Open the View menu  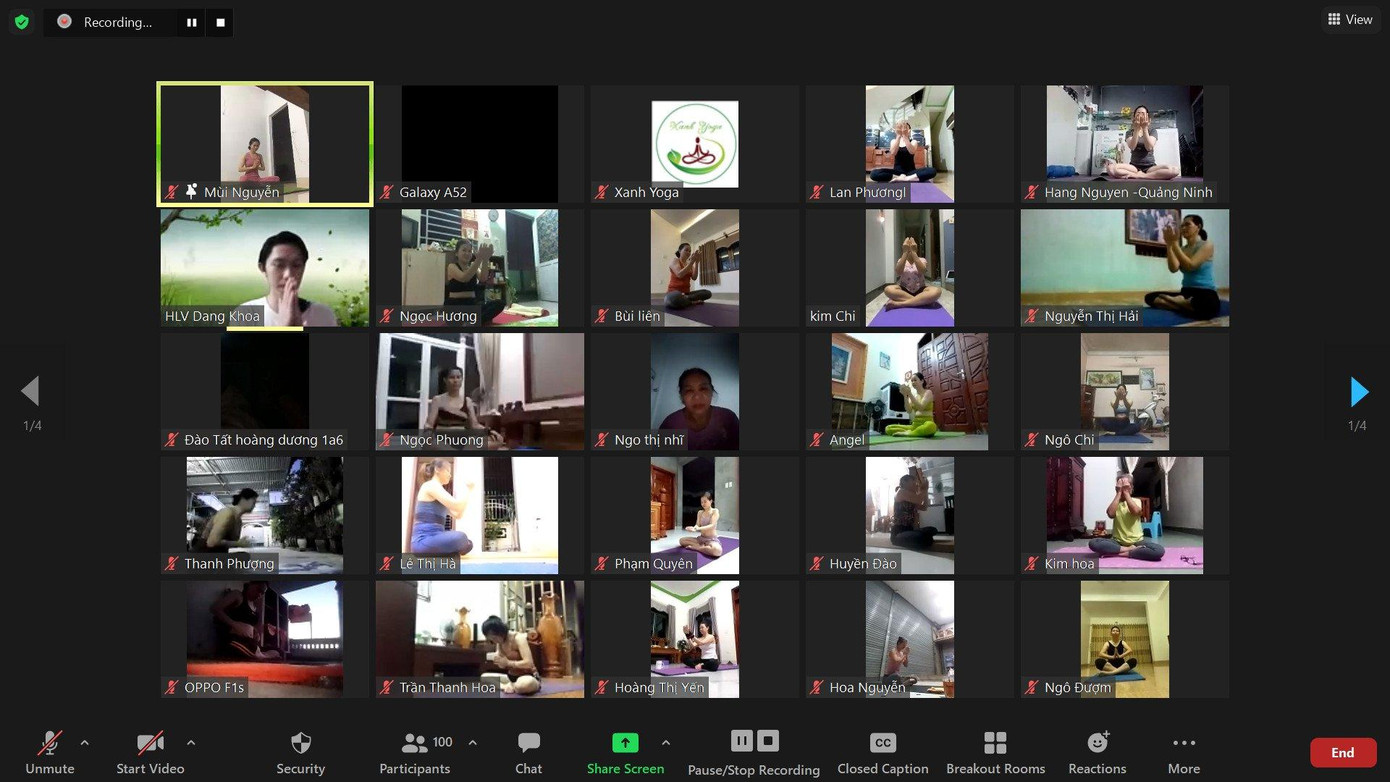coord(1350,19)
